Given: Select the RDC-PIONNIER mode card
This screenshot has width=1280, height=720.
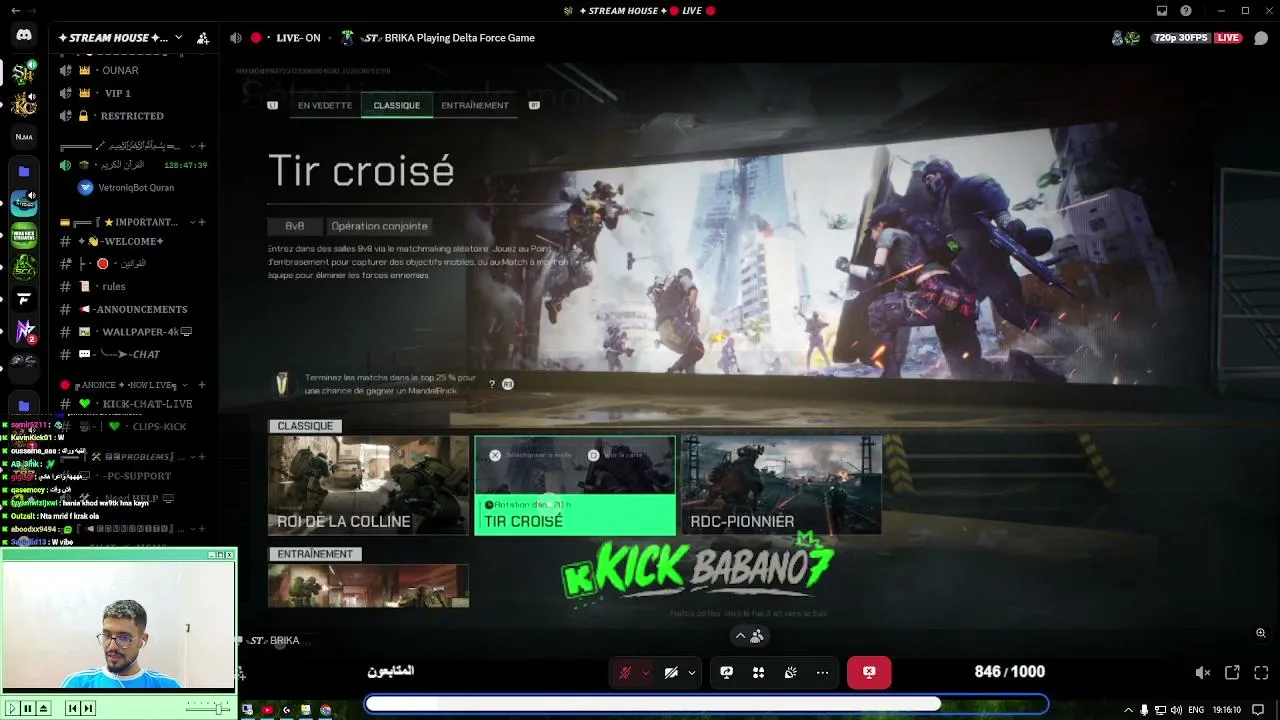Looking at the screenshot, I should (x=781, y=485).
